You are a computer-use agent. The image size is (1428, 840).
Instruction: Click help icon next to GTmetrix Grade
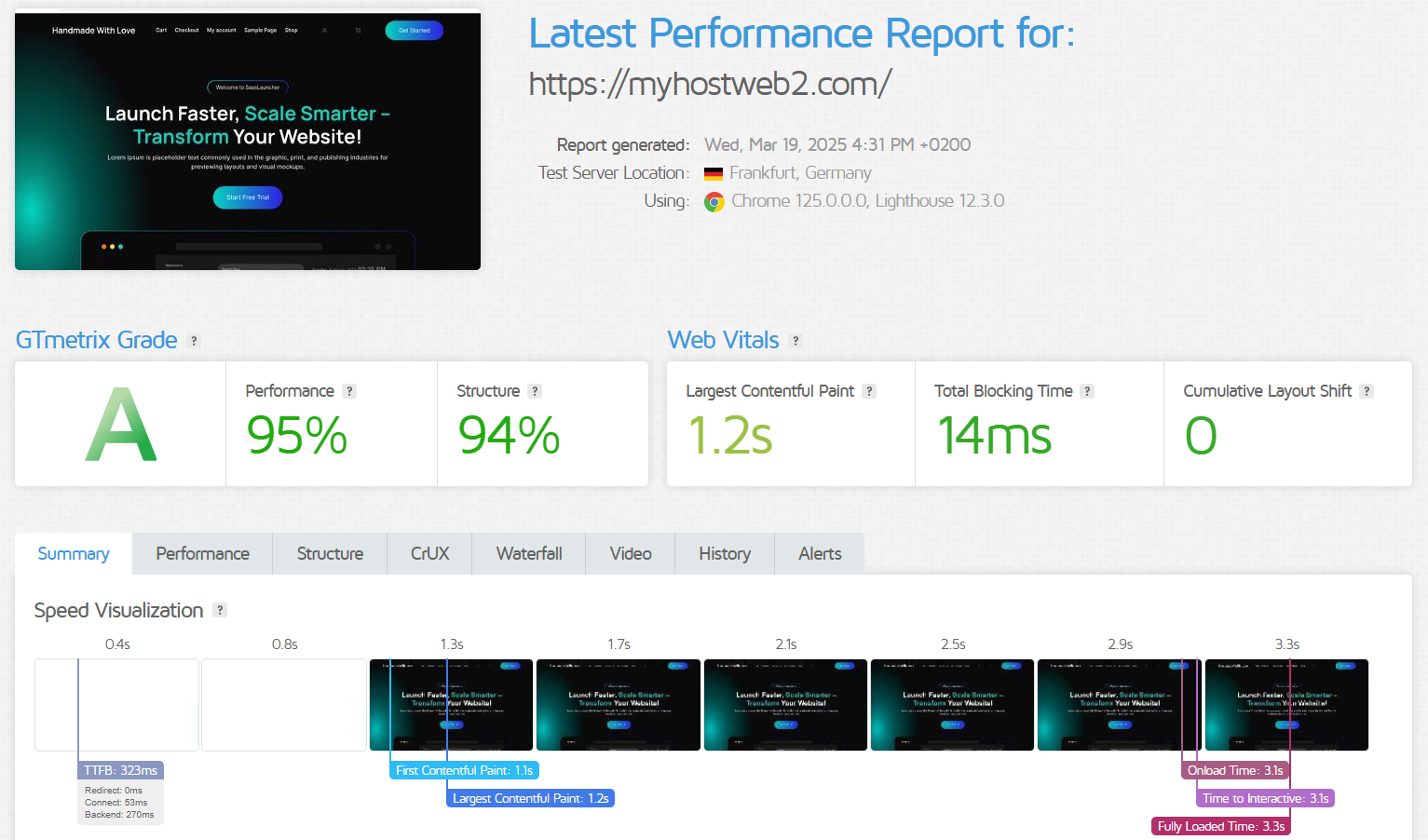[x=194, y=341]
